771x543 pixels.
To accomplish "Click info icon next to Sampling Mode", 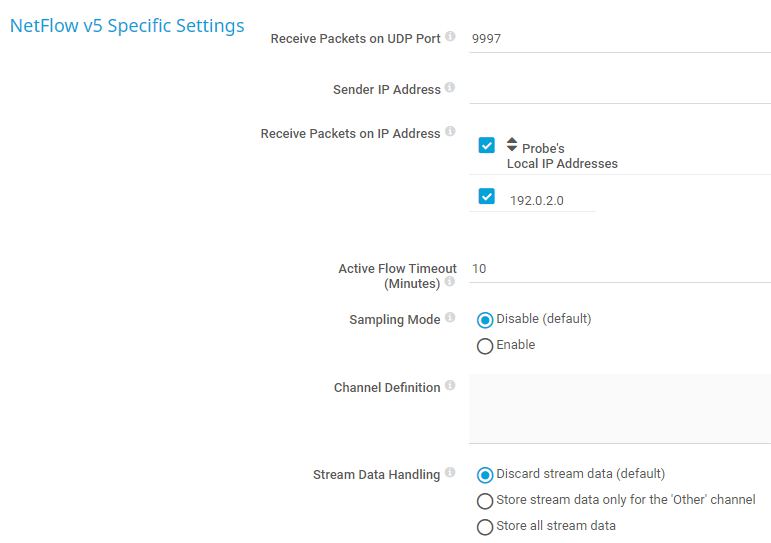I will [x=450, y=318].
